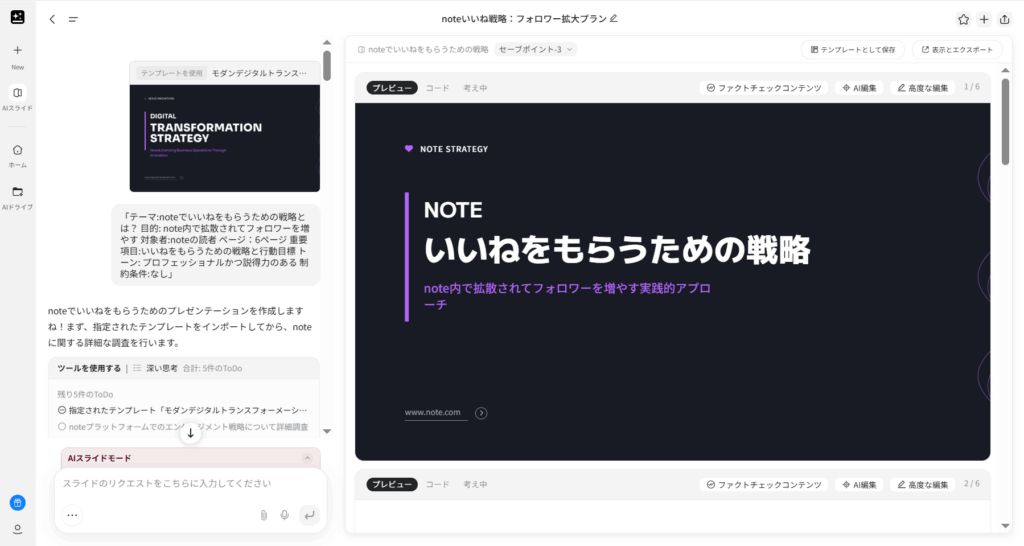Image resolution: width=1024 pixels, height=546 pixels.
Task: Open the user profile icon at bottom left
Action: tap(17, 529)
